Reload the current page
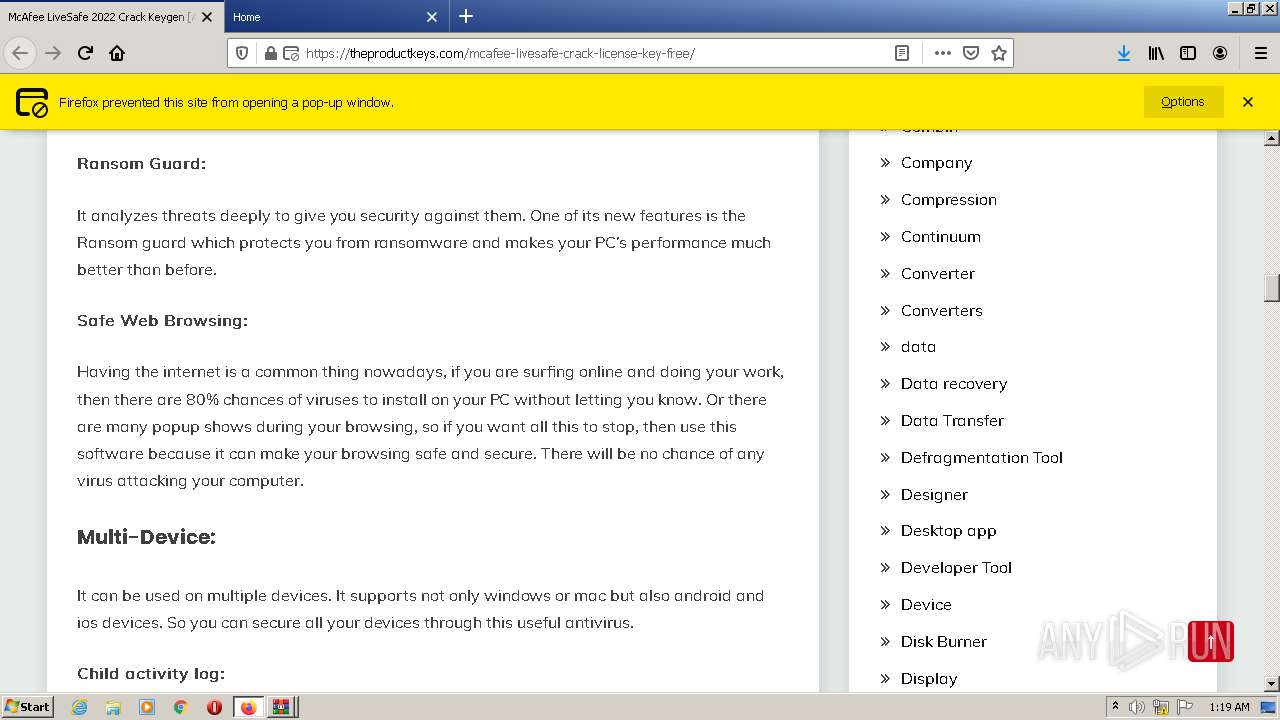Screen dimensions: 1280x720 (85, 53)
